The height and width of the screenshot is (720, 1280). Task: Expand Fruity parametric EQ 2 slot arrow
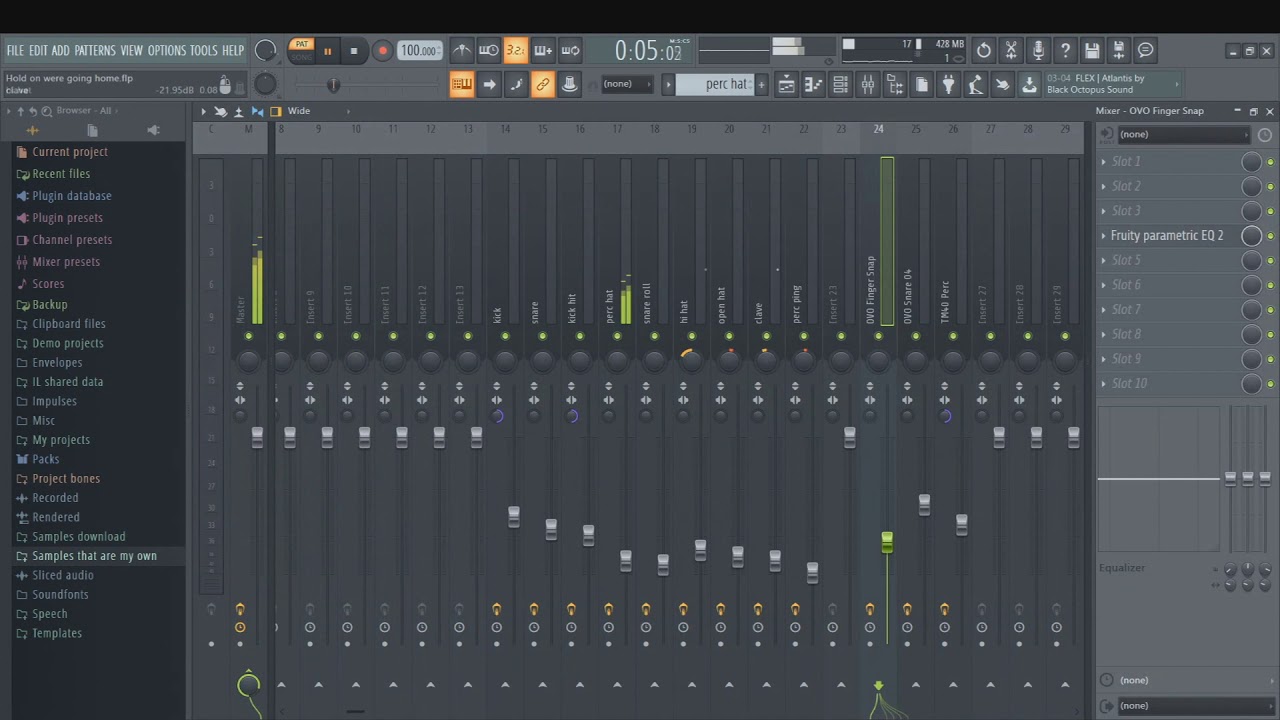1104,236
